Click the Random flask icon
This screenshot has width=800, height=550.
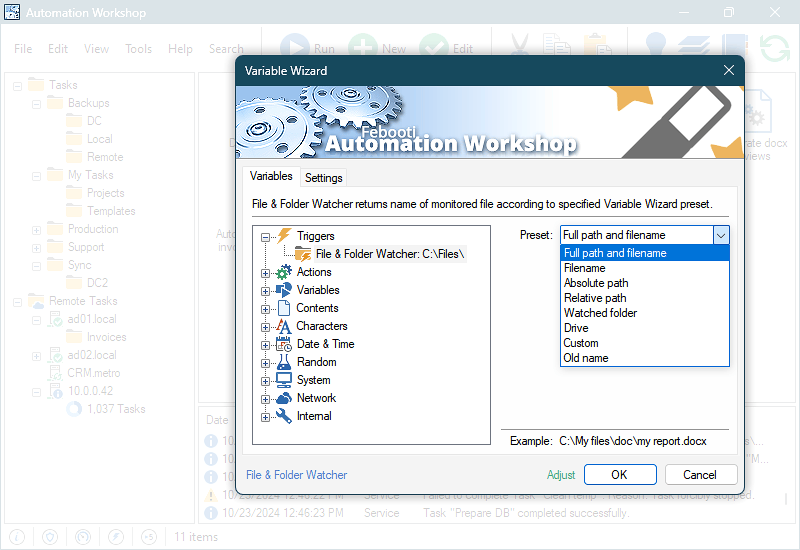tap(284, 362)
